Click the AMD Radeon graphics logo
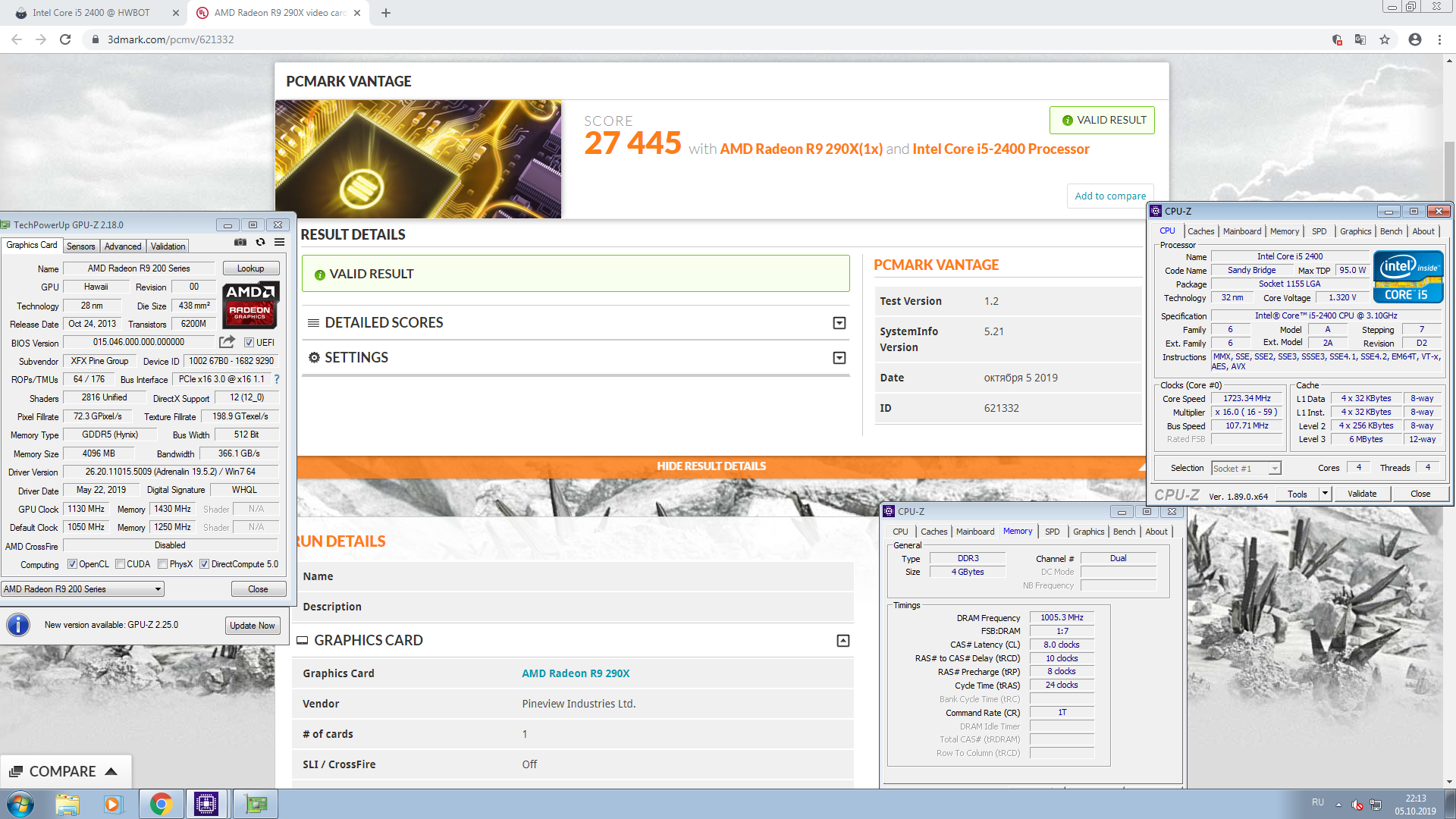 tap(250, 304)
